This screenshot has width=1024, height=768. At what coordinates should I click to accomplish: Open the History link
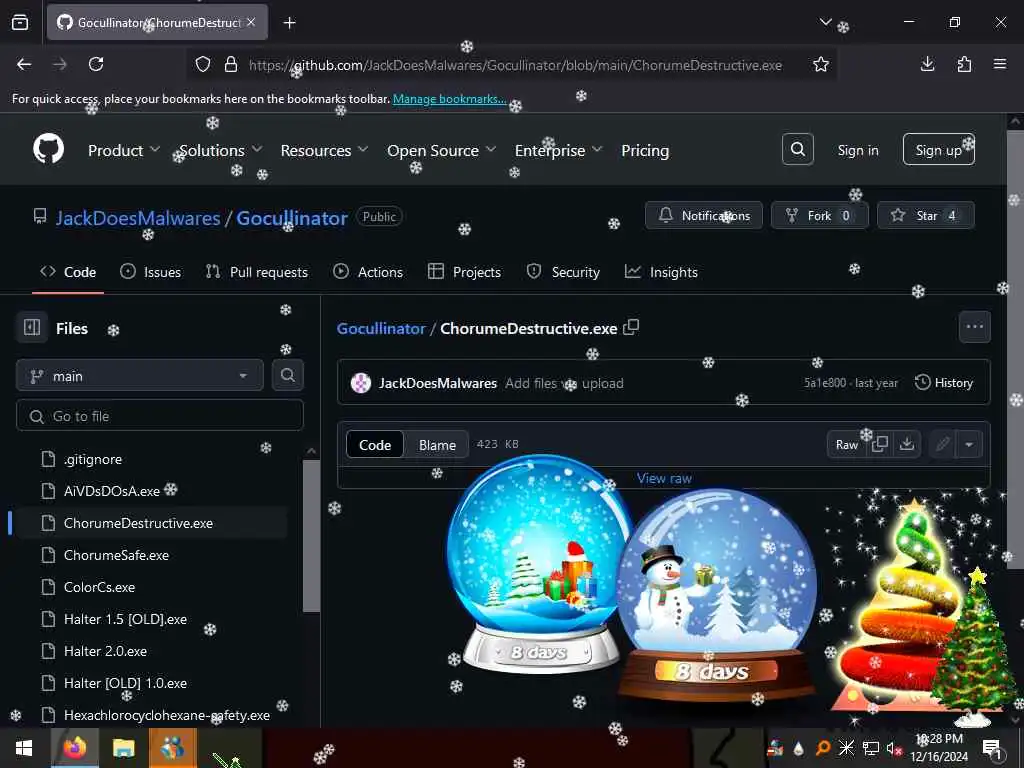point(944,383)
